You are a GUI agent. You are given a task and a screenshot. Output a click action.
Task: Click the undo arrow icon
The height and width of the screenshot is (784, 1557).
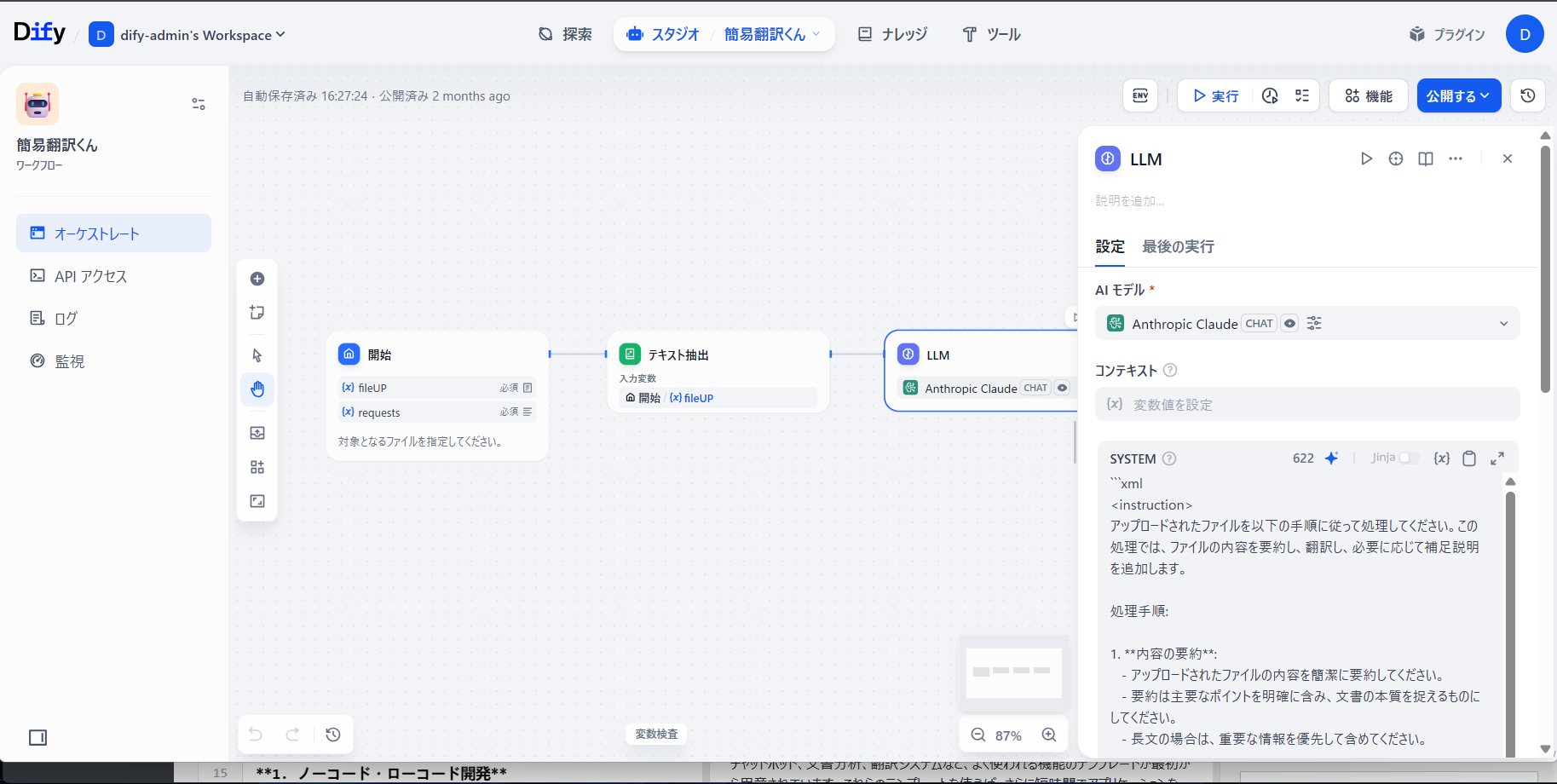[256, 735]
